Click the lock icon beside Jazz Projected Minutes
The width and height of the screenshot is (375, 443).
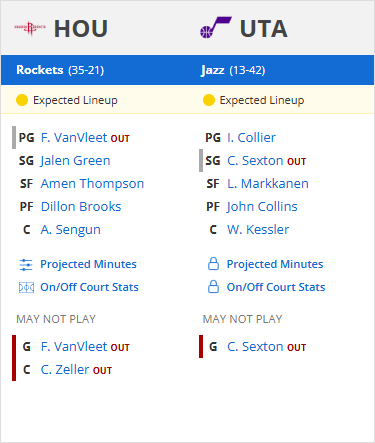click(x=213, y=264)
